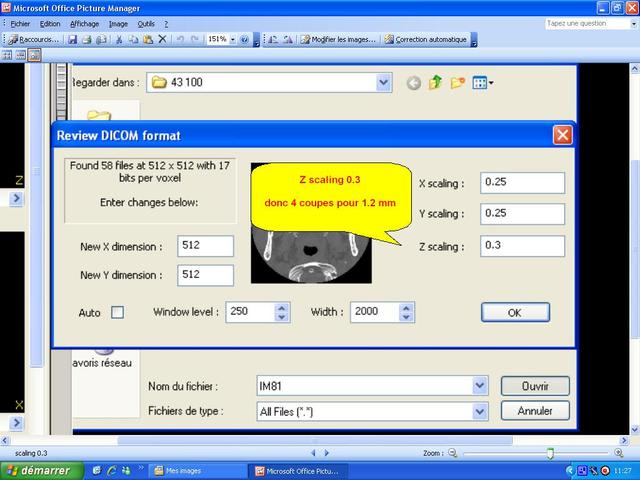This screenshot has width=640, height=480.
Task: Click the Print toolbar icon
Action: coord(87,40)
